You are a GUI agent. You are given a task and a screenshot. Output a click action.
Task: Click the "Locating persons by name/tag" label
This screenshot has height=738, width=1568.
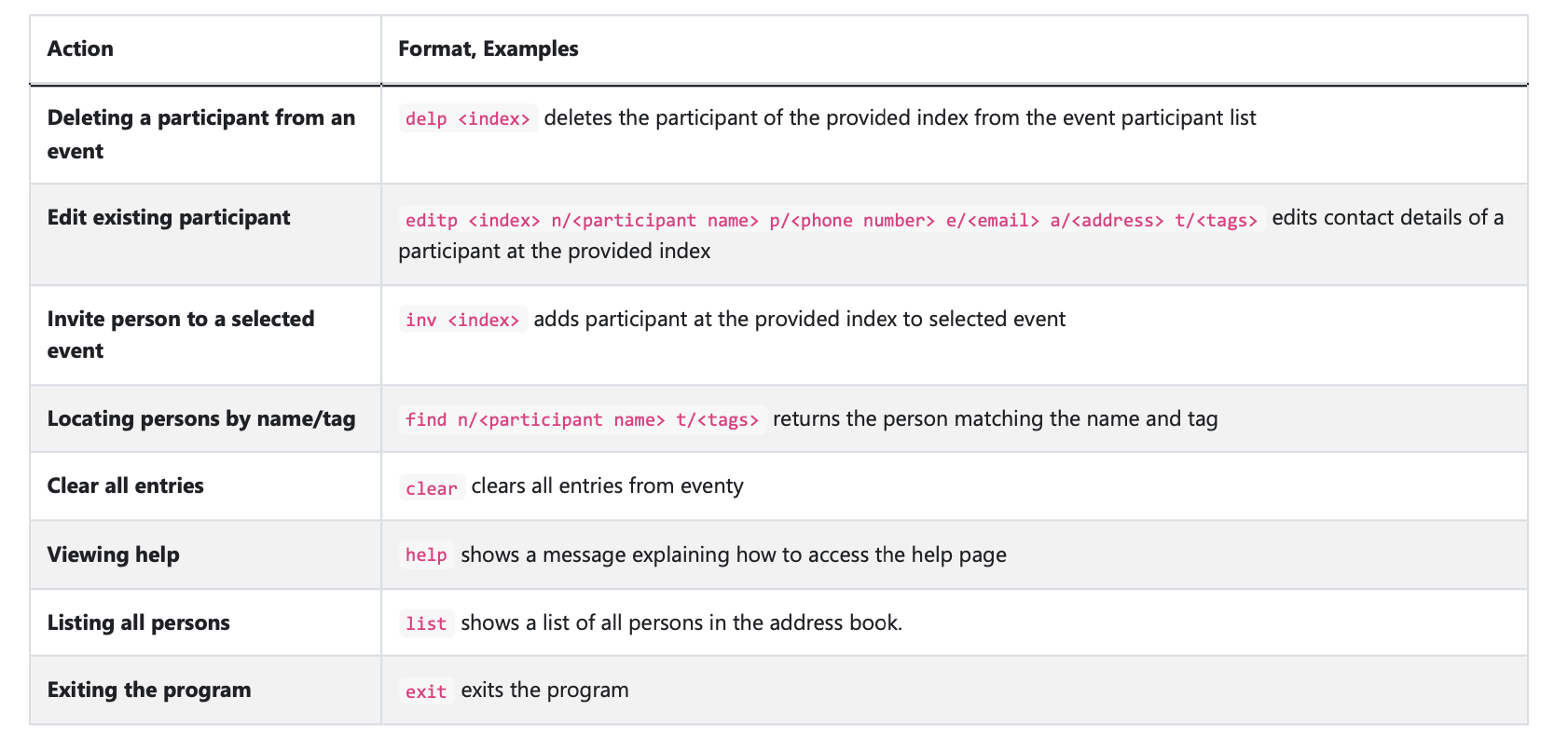201,418
